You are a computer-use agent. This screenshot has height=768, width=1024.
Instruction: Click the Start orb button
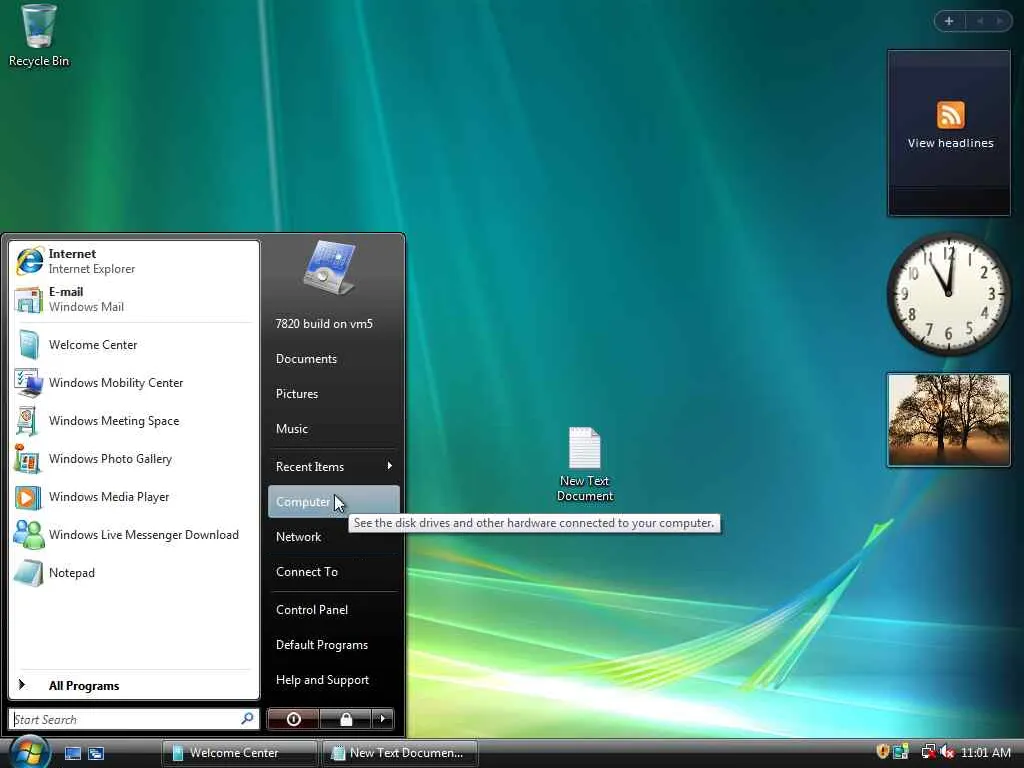coord(29,752)
